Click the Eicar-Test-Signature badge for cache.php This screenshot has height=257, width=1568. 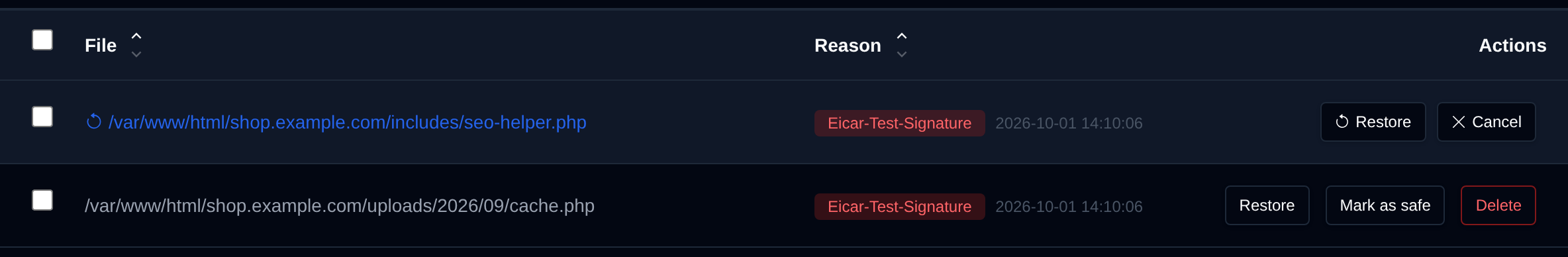(900, 207)
